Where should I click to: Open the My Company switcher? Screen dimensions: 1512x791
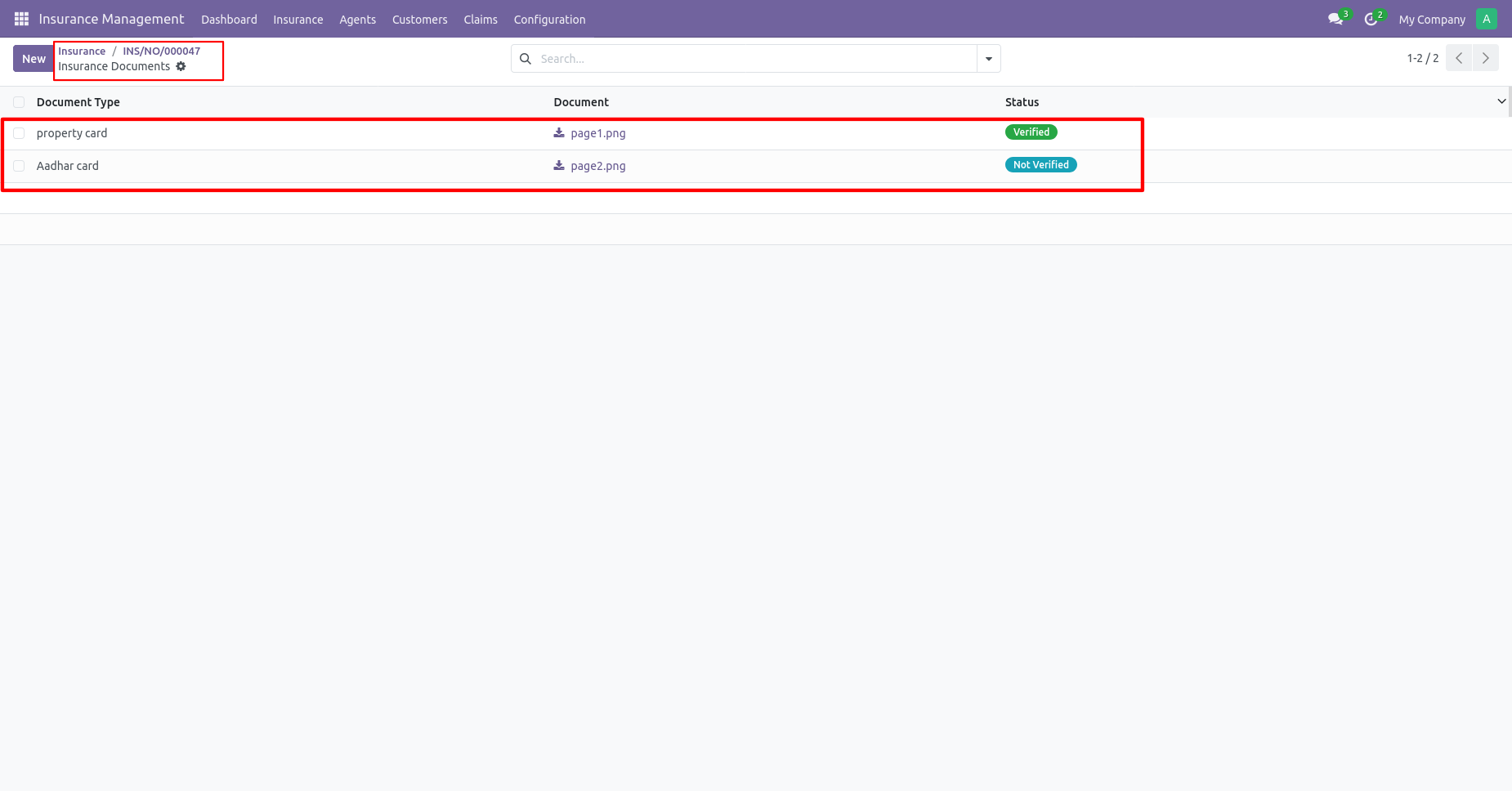[x=1432, y=20]
